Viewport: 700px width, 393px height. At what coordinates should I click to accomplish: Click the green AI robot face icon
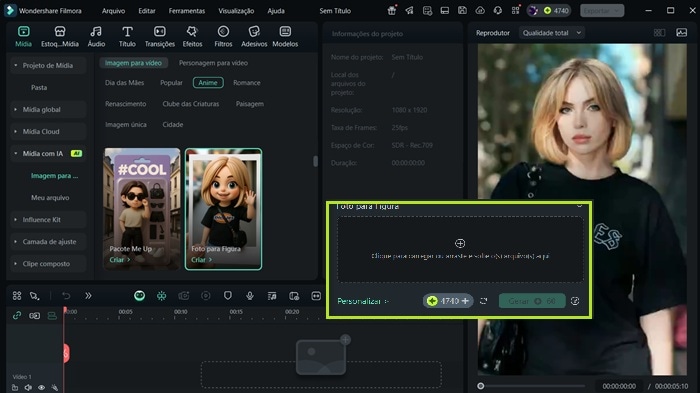[x=139, y=296]
